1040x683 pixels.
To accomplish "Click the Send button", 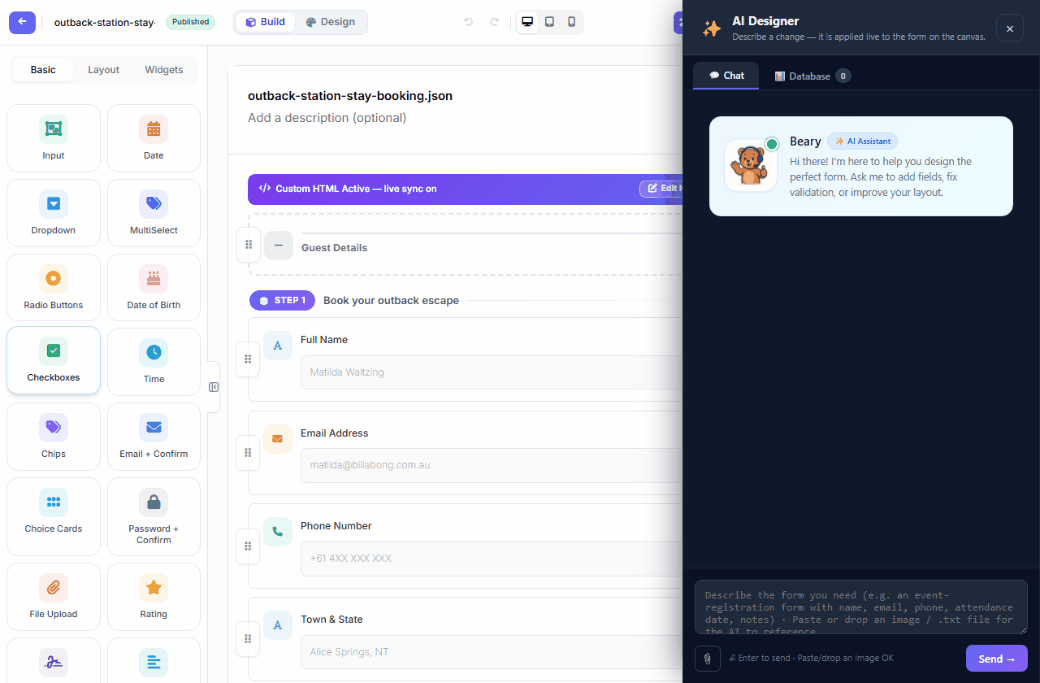I will (x=996, y=658).
